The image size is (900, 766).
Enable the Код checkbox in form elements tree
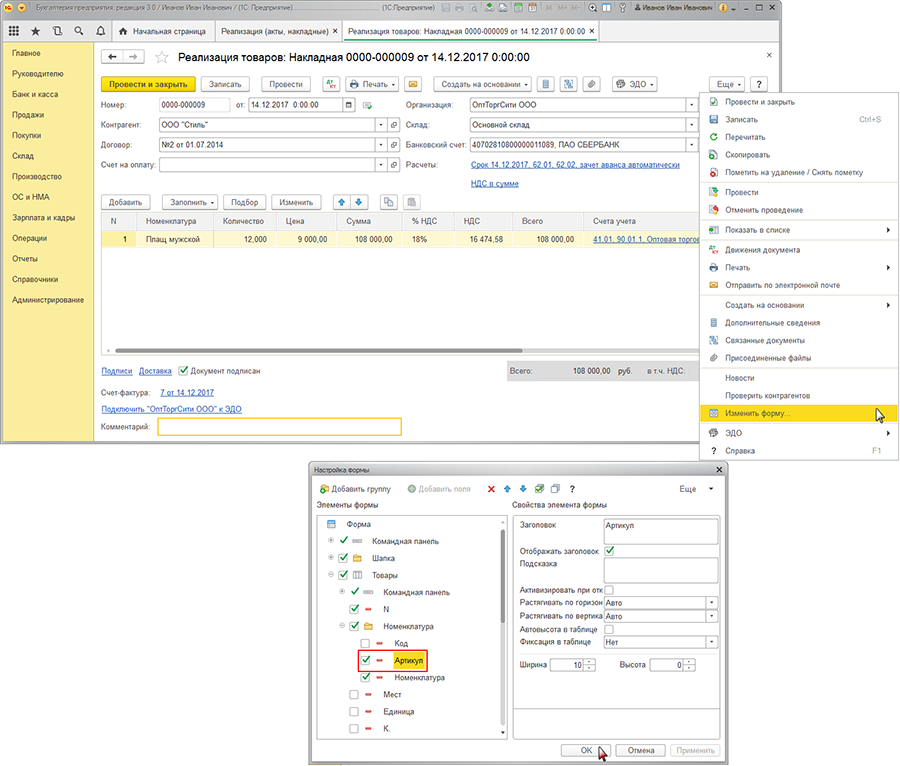point(366,643)
